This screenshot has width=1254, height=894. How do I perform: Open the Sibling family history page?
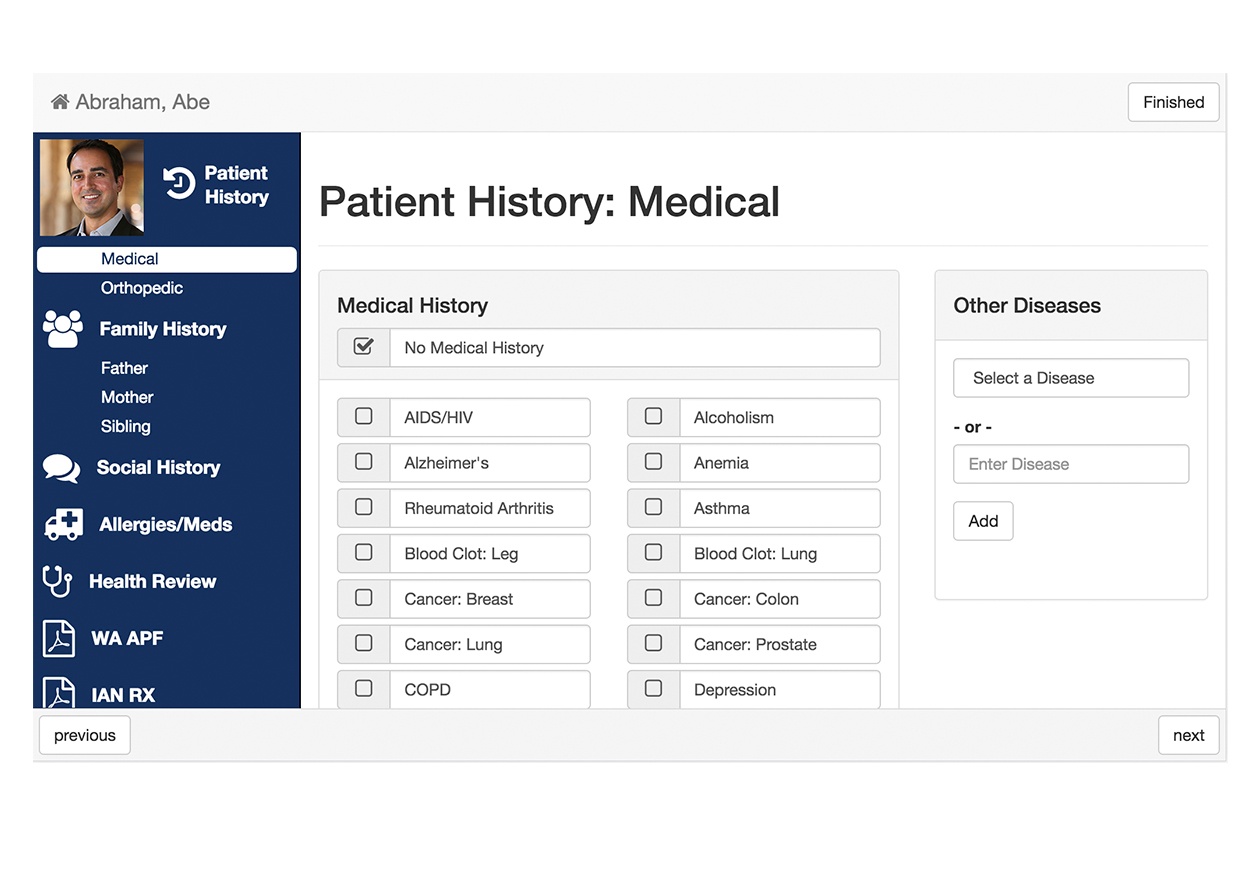pyautogui.click(x=126, y=426)
